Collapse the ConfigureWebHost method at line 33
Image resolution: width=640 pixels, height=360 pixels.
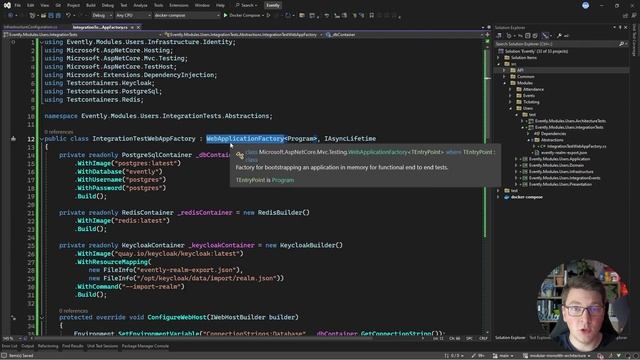[x=42, y=317]
